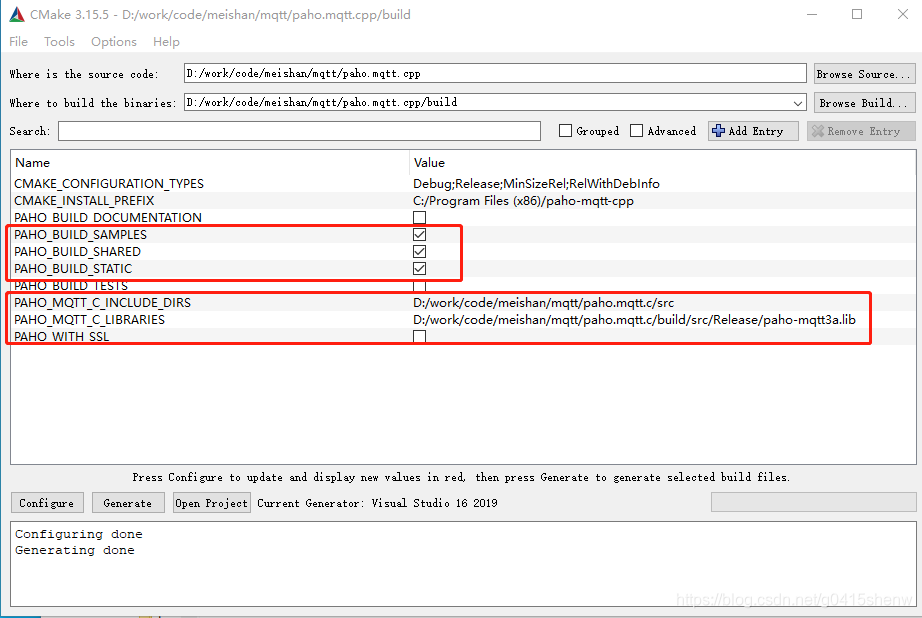Click the build binaries path text
922x618 pixels.
pos(322,102)
